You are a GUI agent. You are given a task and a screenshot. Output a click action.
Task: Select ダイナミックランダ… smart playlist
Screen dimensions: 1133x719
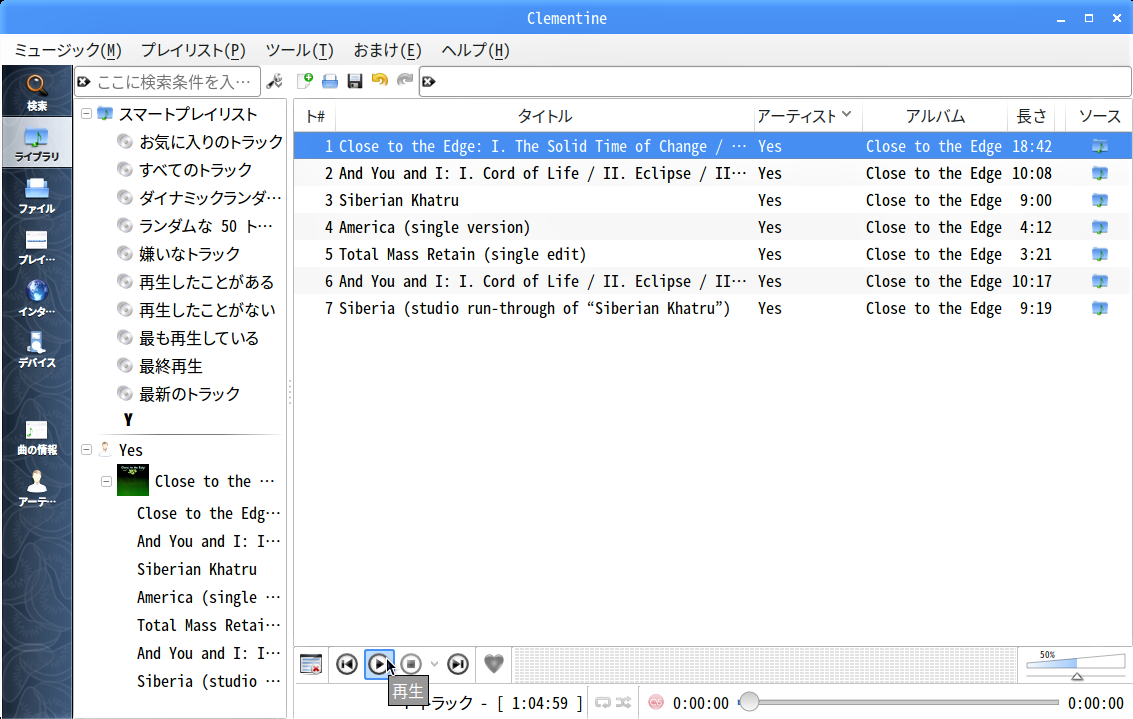210,198
